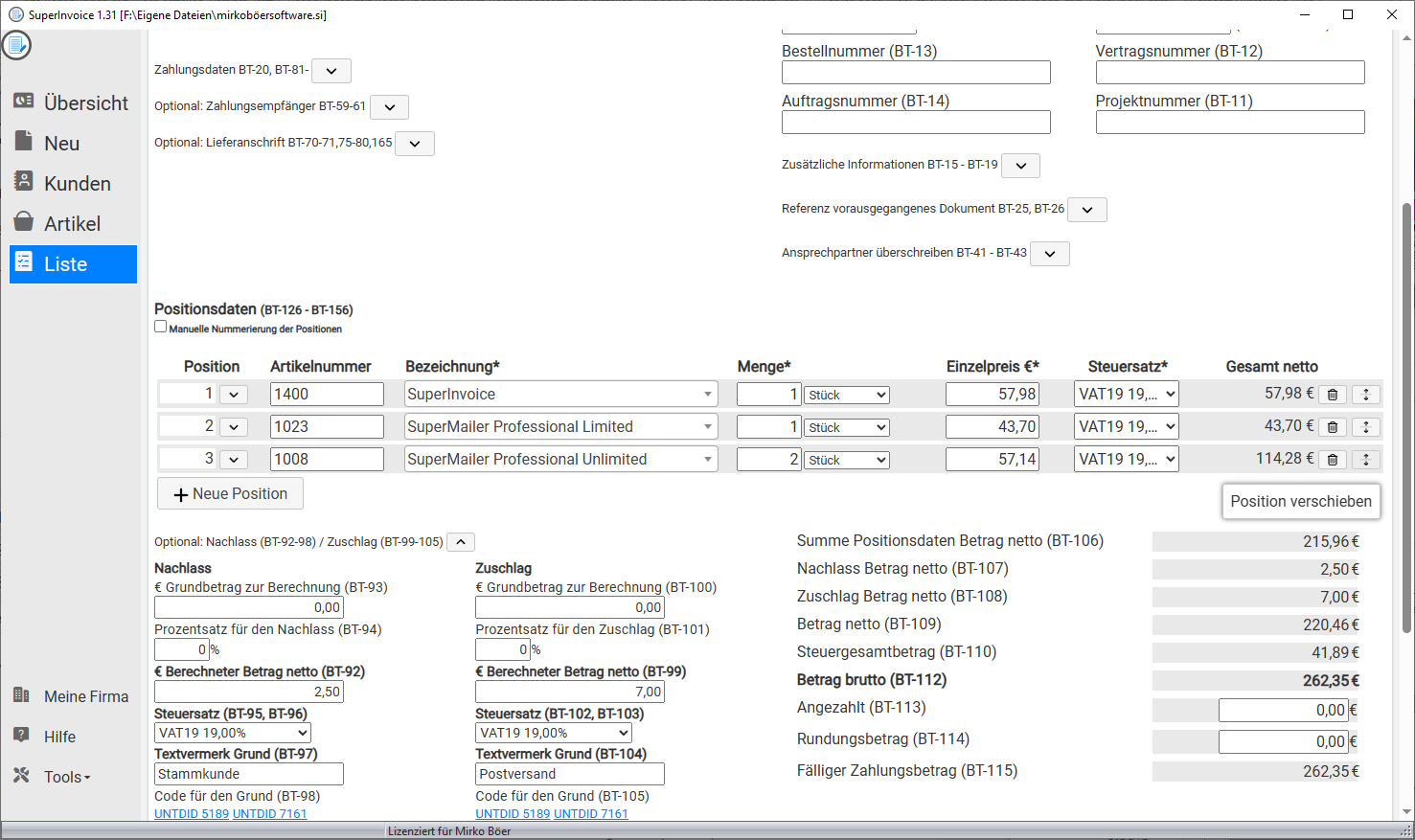
Task: Delete position 1 with trash icon
Action: click(1332, 395)
